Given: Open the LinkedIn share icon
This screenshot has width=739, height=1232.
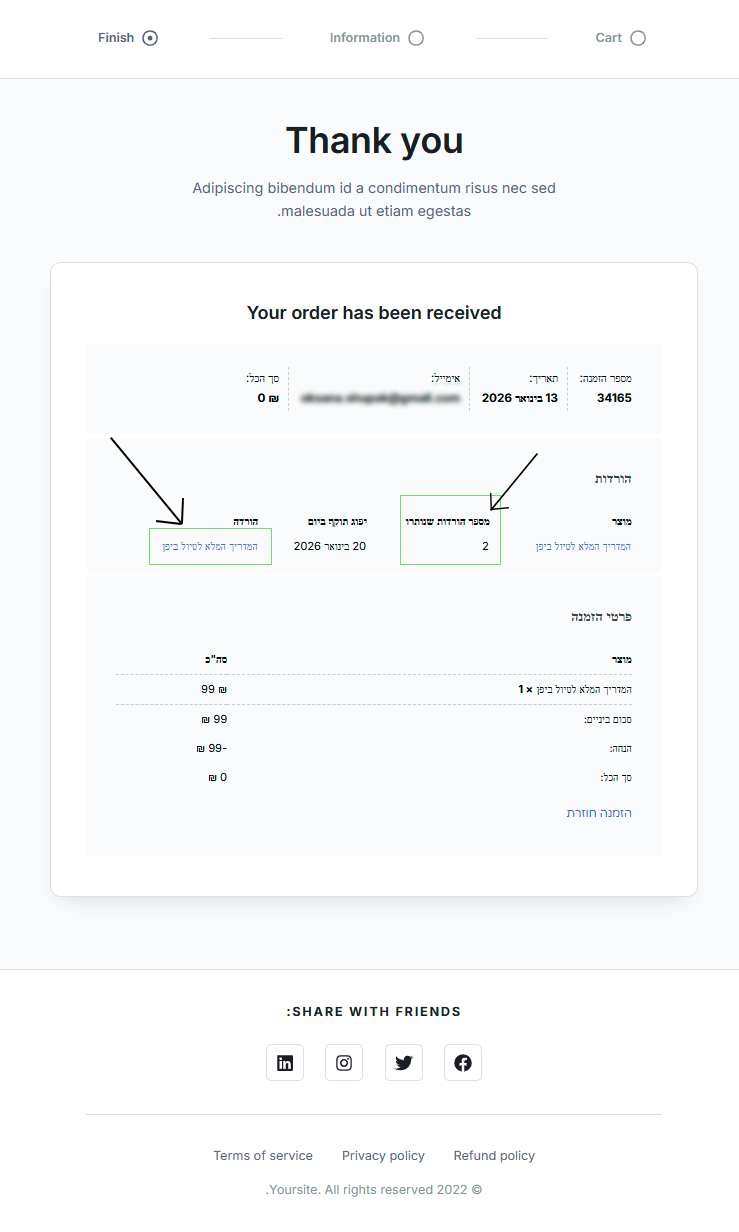Looking at the screenshot, I should pyautogui.click(x=285, y=1063).
